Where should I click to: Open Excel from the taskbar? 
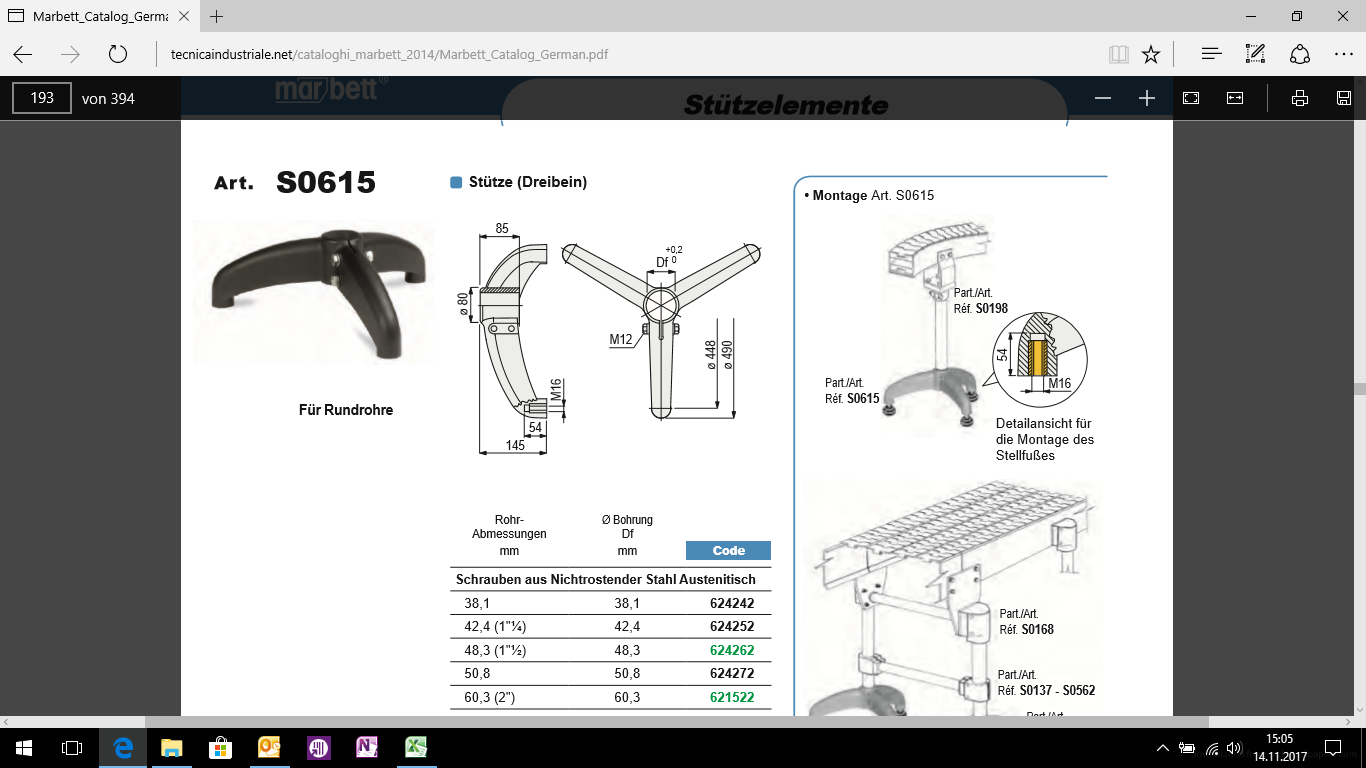click(x=416, y=748)
